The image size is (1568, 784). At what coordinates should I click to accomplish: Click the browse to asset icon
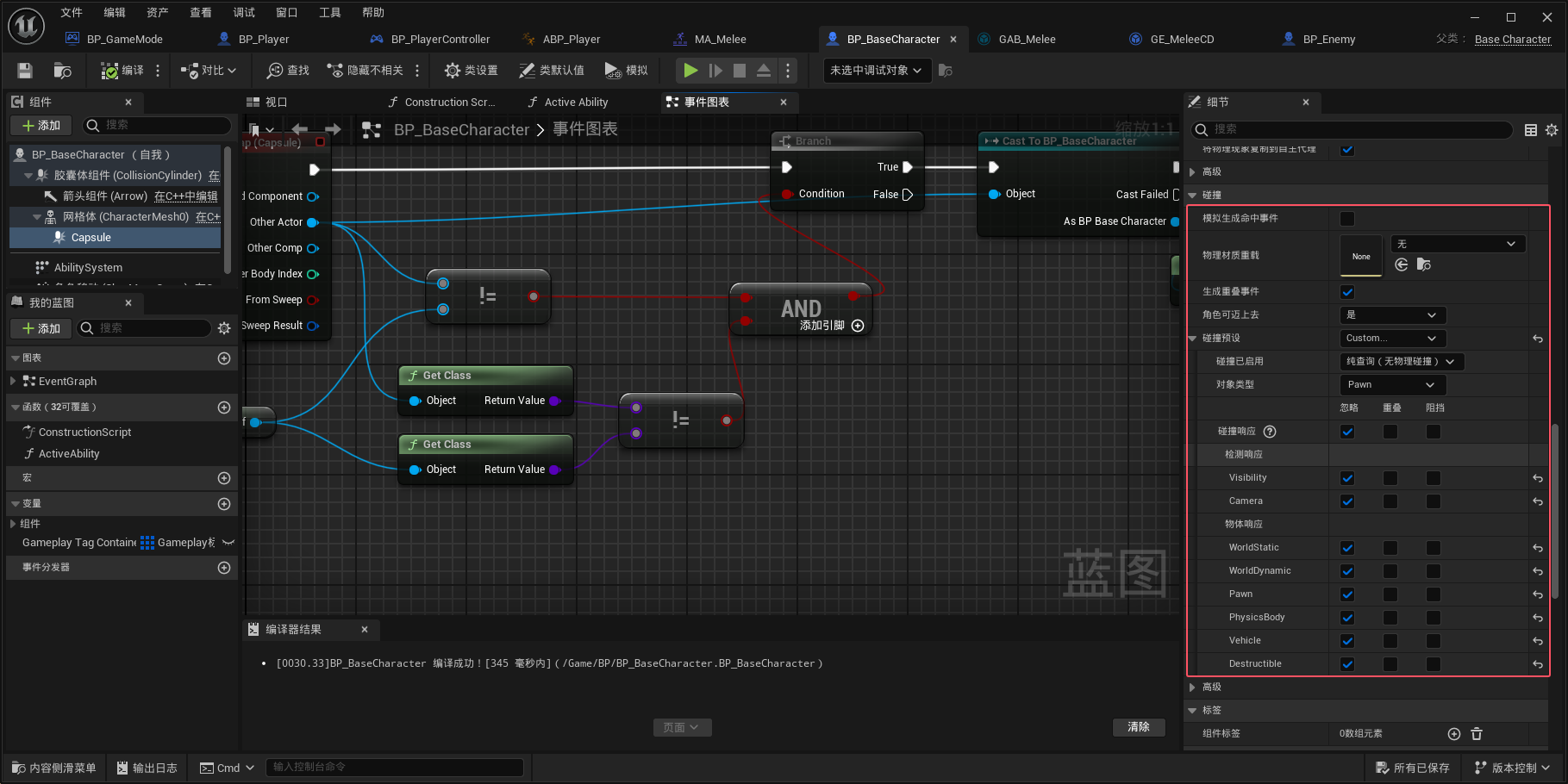pos(62,71)
